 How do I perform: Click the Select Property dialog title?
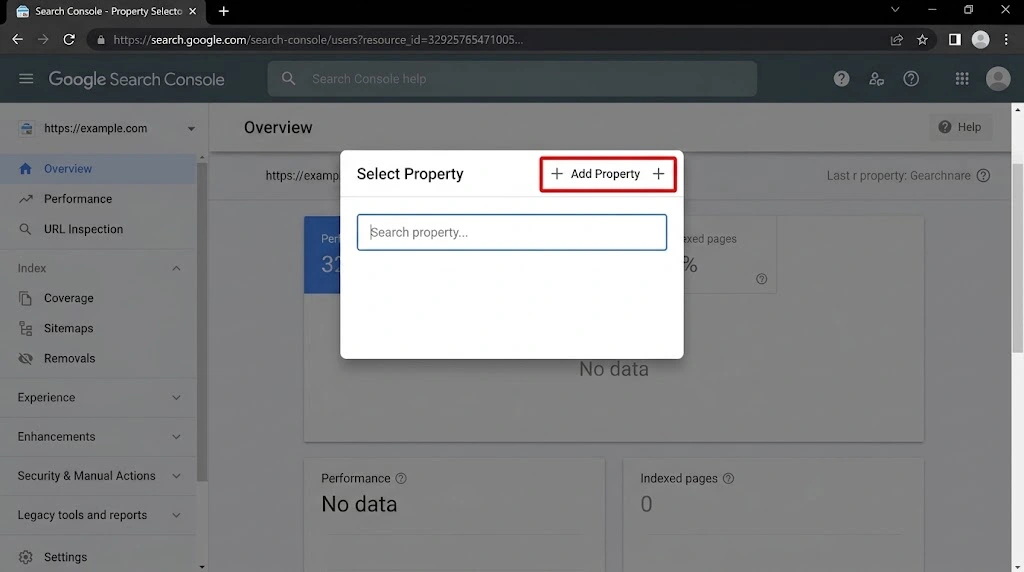coord(410,174)
